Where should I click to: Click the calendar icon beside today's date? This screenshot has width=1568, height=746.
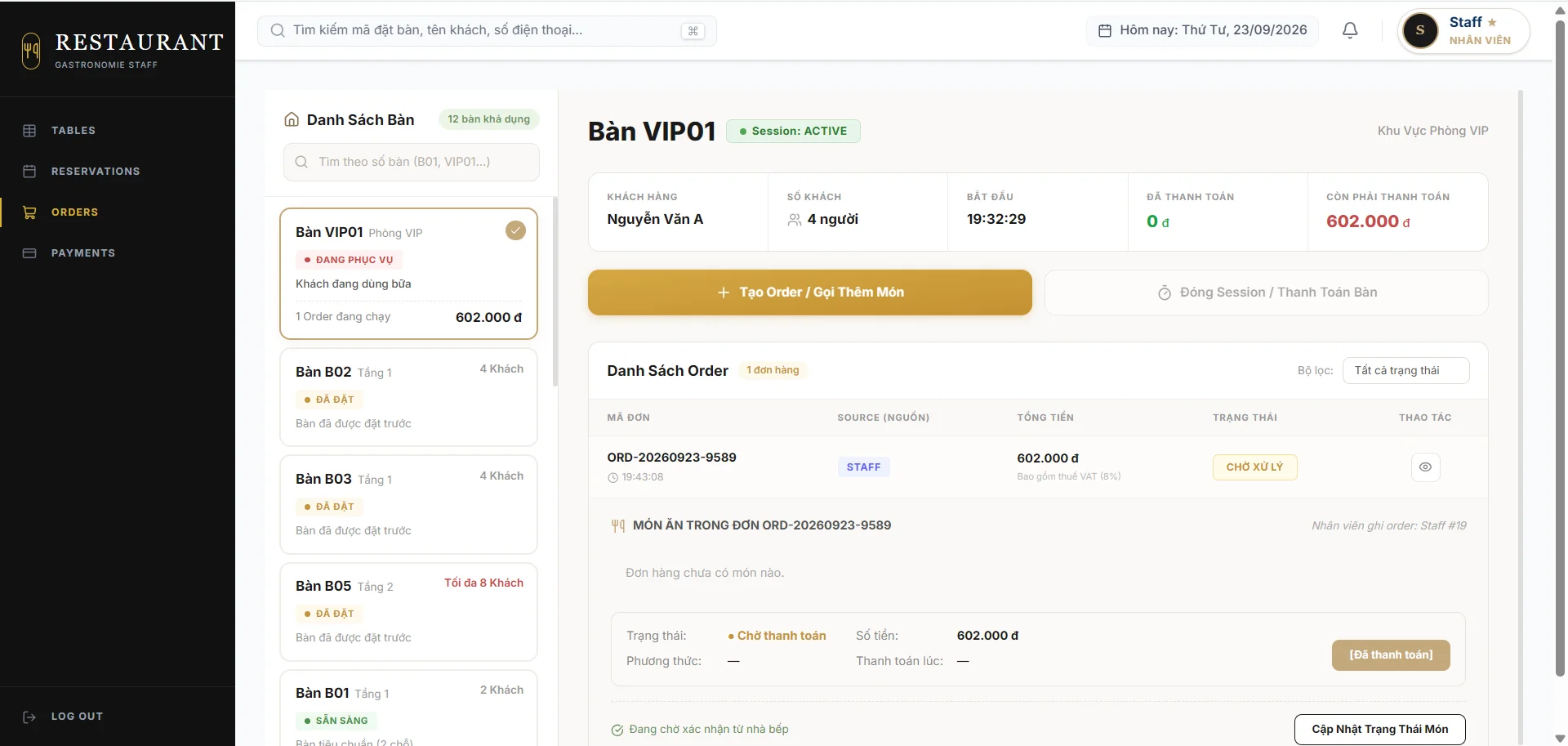point(1105,30)
